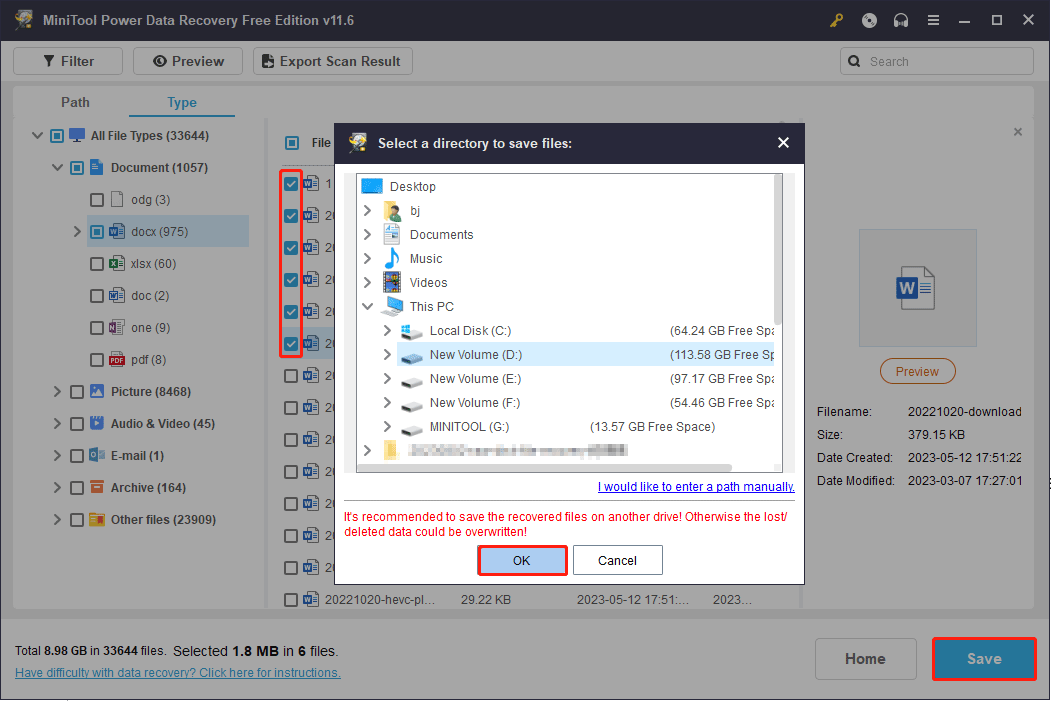Expand Local Disk (C:) chevron
1051x701 pixels.
pyautogui.click(x=387, y=330)
